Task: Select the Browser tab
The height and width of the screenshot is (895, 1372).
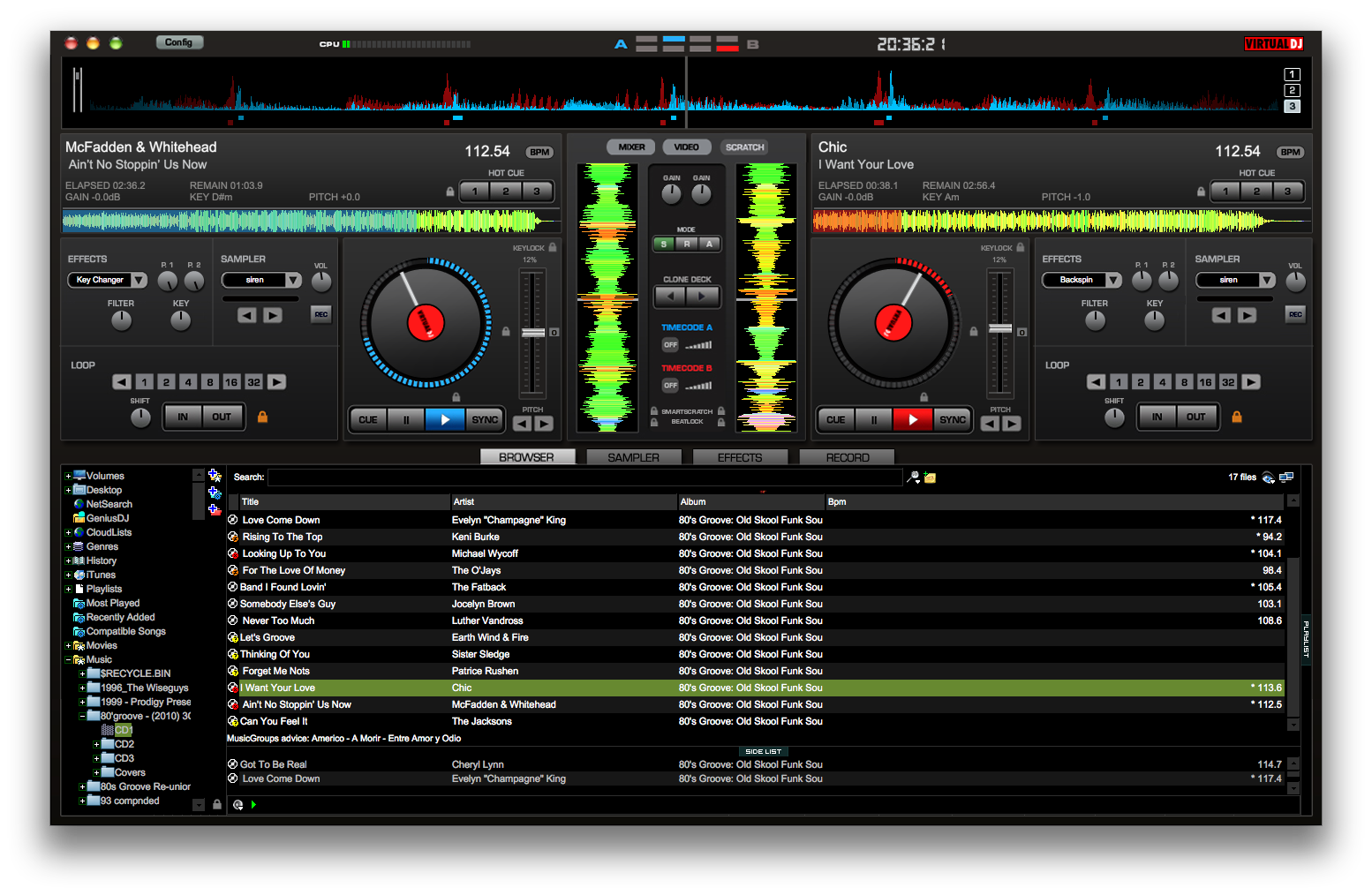Action: click(527, 457)
